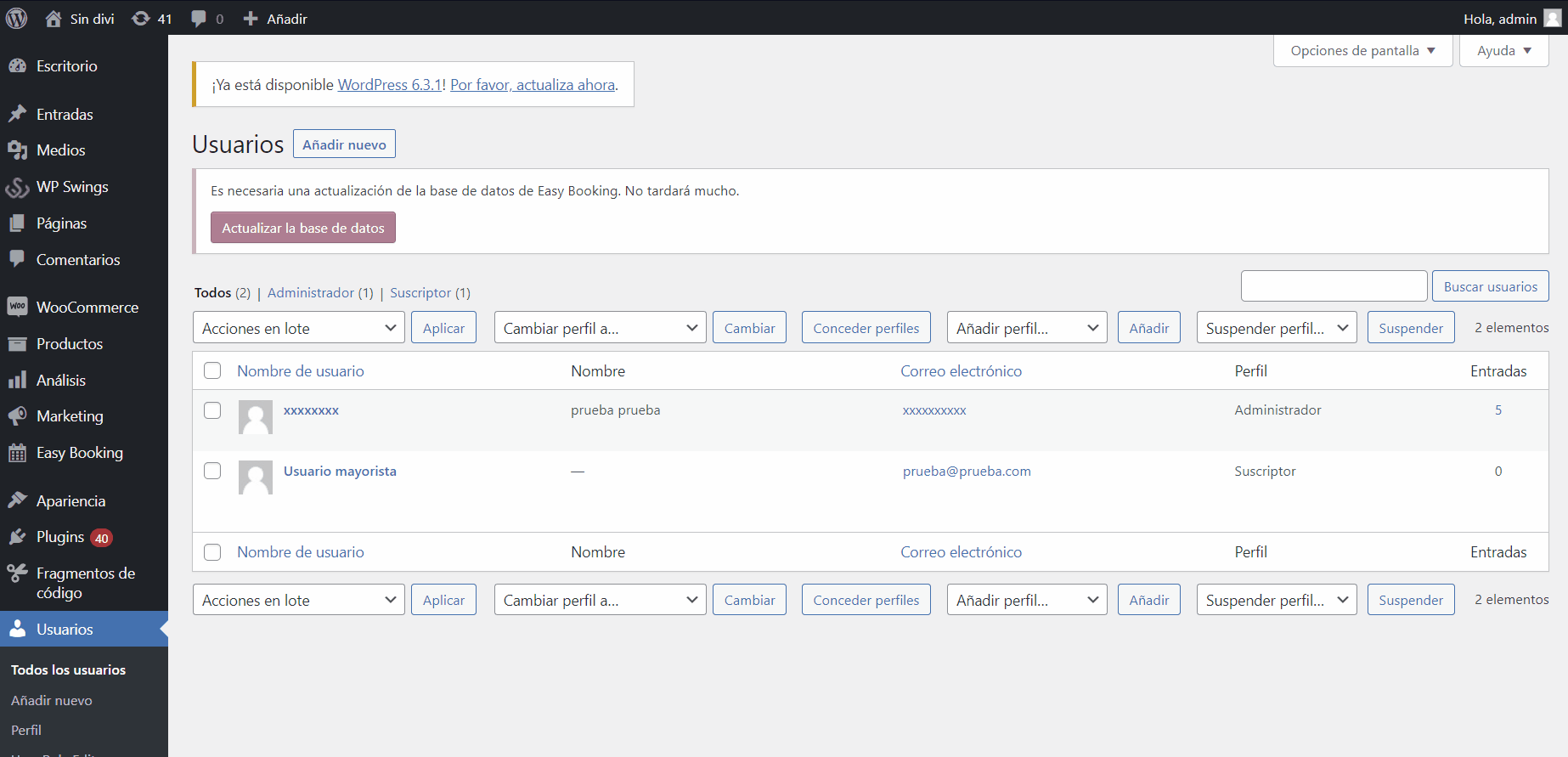Viewport: 1568px width, 757px height.
Task: Check the box for Usuario mayorista
Action: [212, 471]
